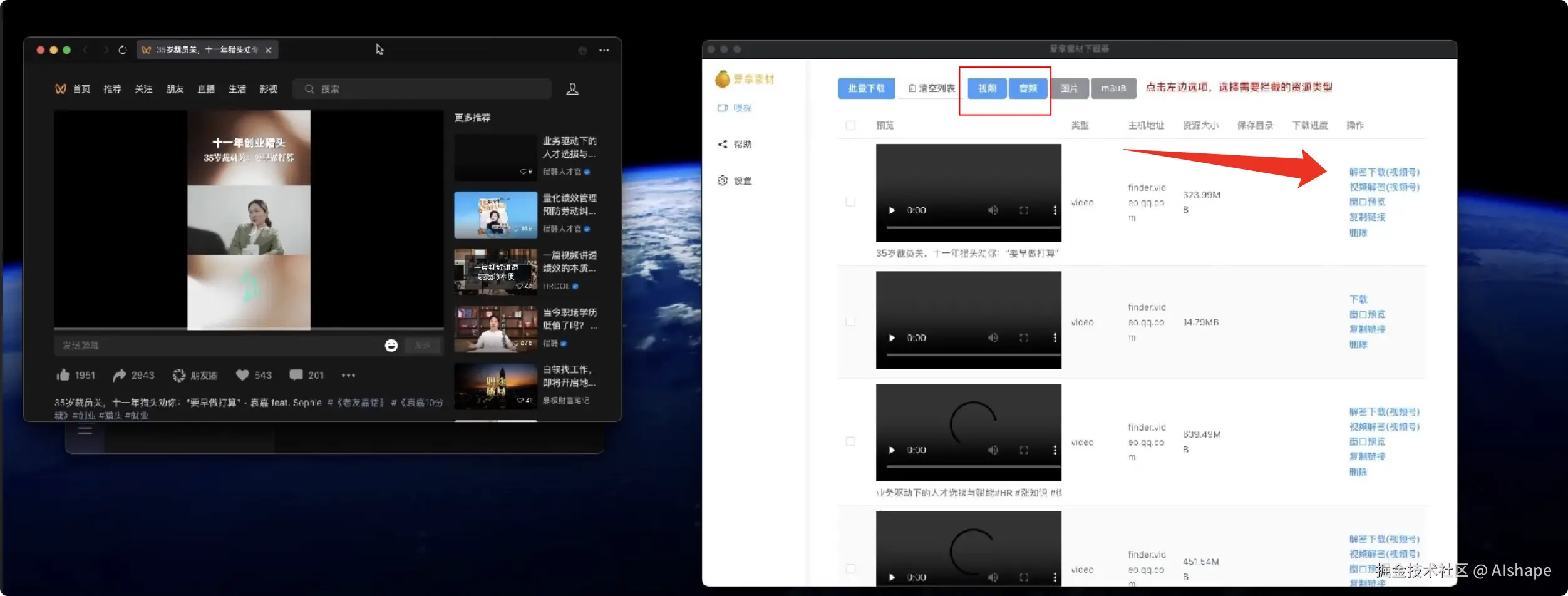The width and height of the screenshot is (1568, 596).
Task: Reload the video channel page
Action: point(123,50)
